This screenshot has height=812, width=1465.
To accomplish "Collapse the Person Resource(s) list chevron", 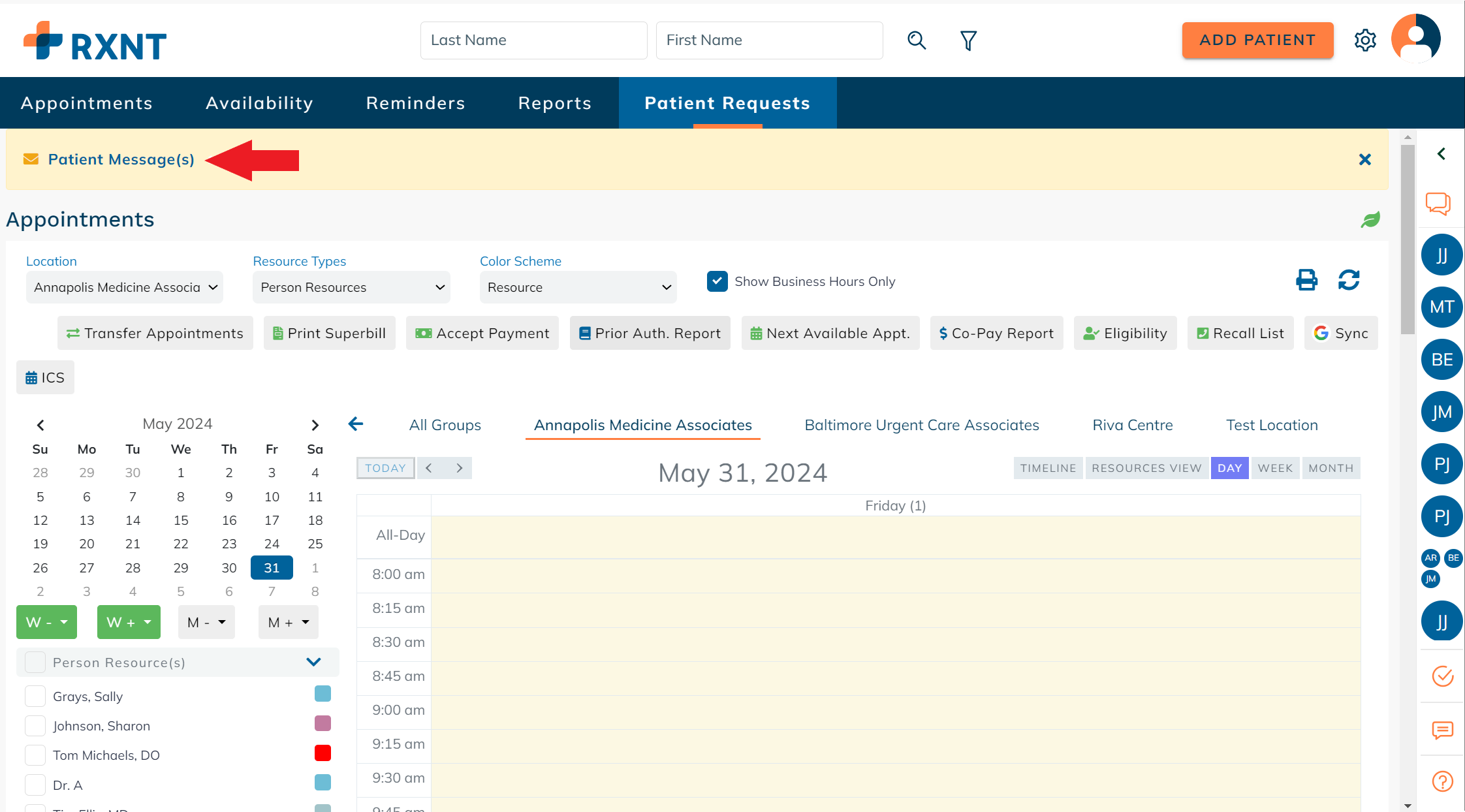I will point(313,662).
